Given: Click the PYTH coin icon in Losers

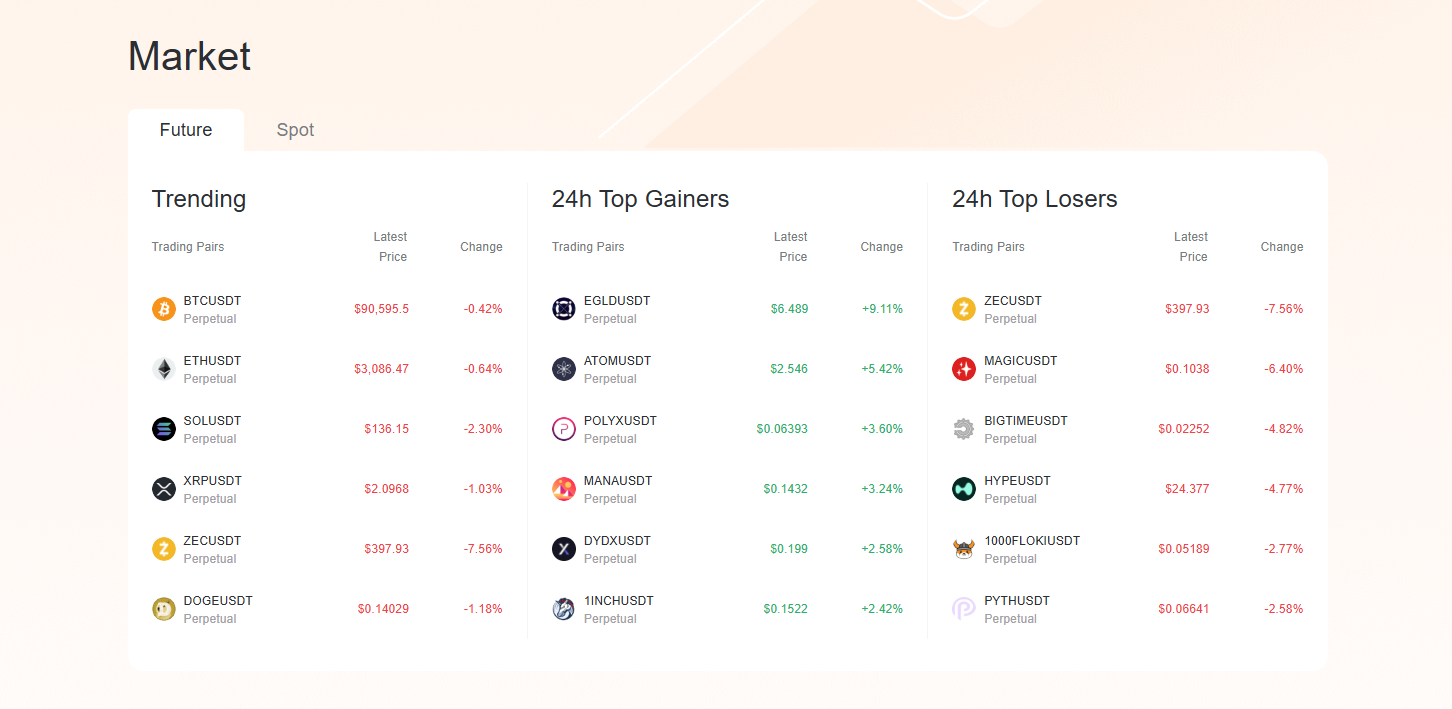Looking at the screenshot, I should click(964, 609).
